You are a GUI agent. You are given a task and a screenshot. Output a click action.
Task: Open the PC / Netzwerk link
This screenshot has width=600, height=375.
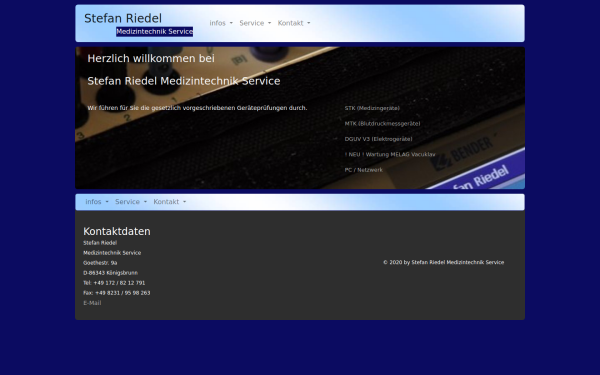click(364, 170)
